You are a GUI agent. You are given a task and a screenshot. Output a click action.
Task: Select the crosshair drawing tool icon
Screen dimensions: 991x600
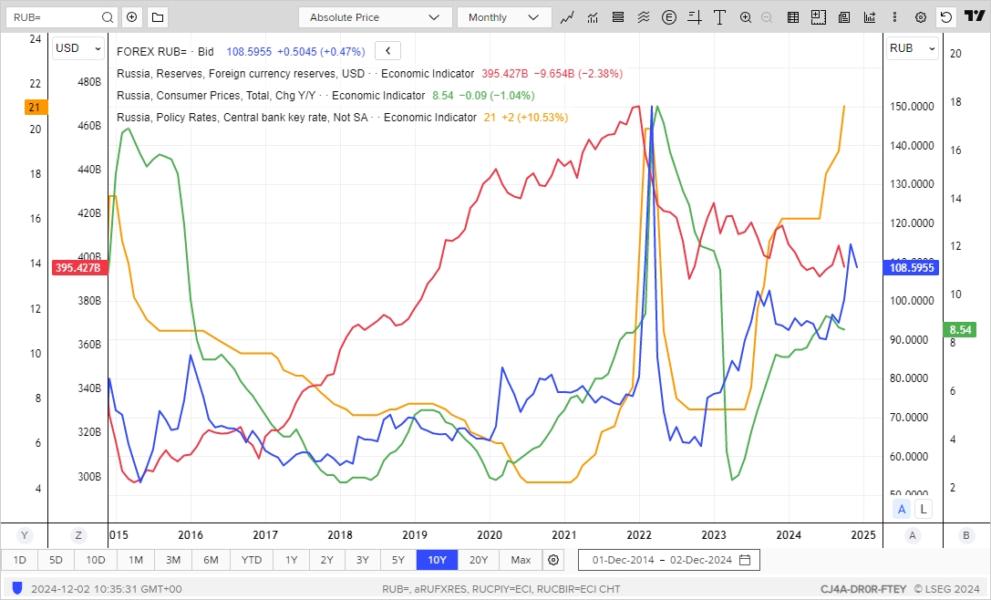tap(695, 17)
